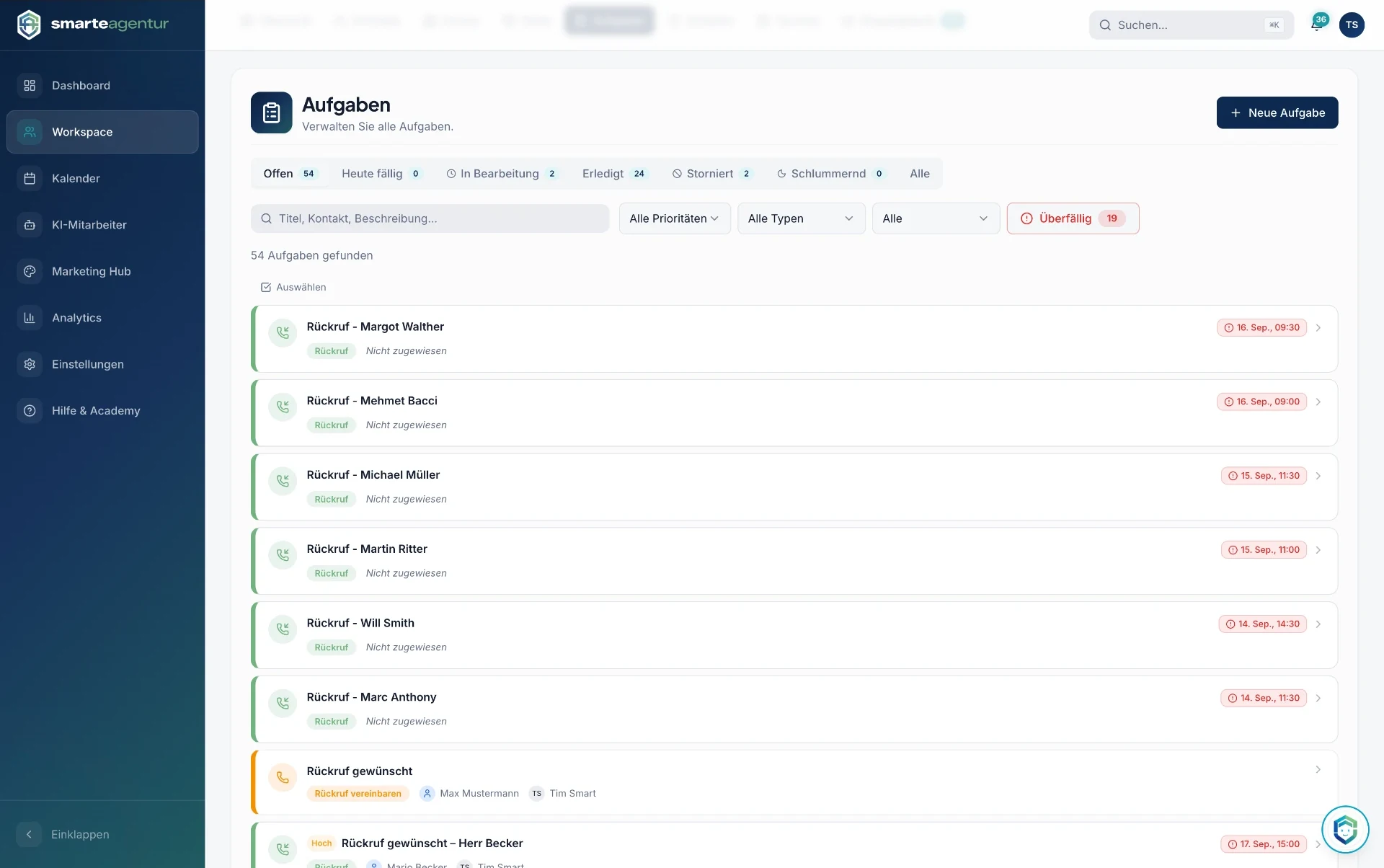Switch to the Offen tab
The width and height of the screenshot is (1384, 868).
pos(289,174)
